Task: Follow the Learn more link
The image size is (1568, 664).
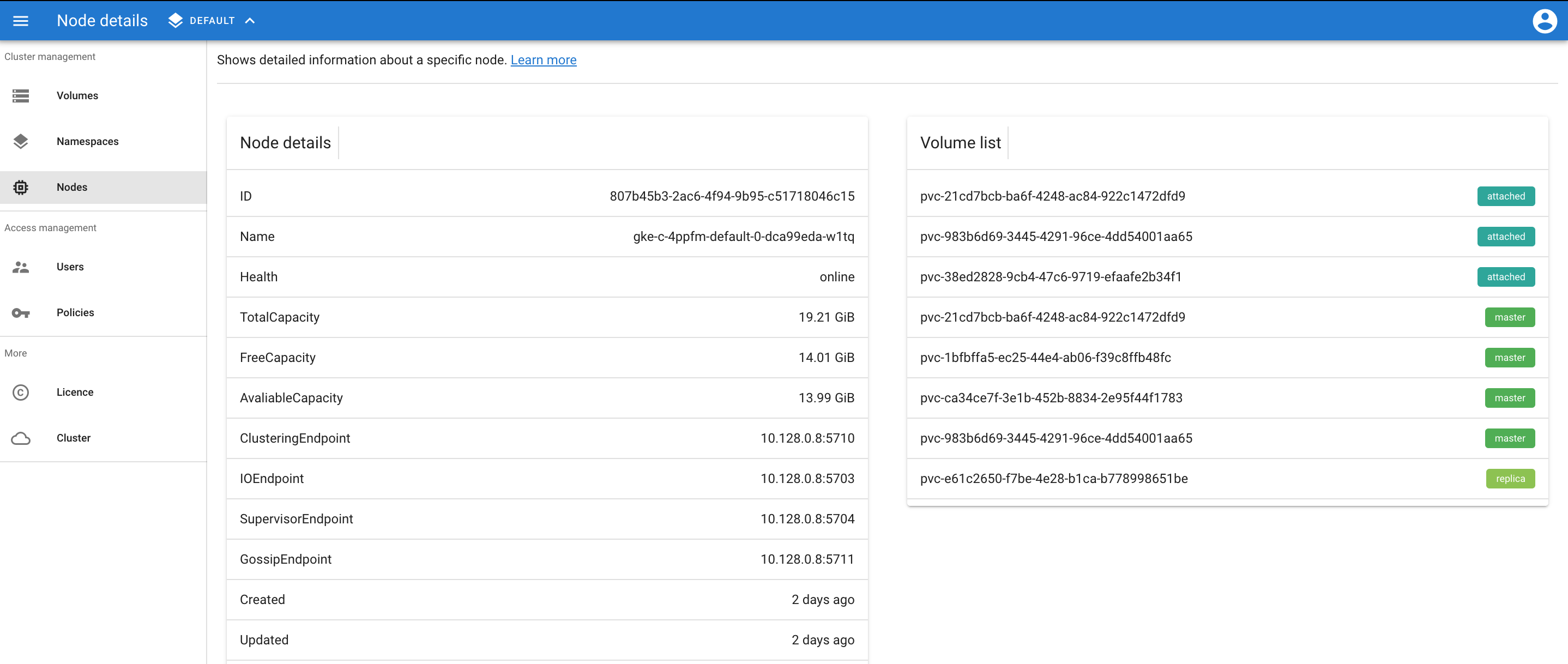Action: (543, 59)
